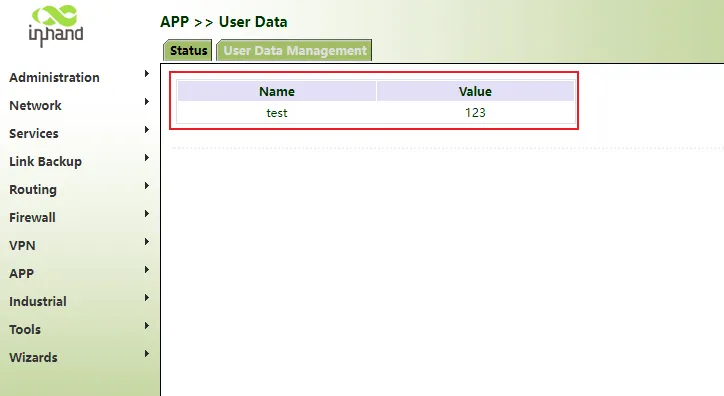Open the Industrial menu

coord(38,302)
